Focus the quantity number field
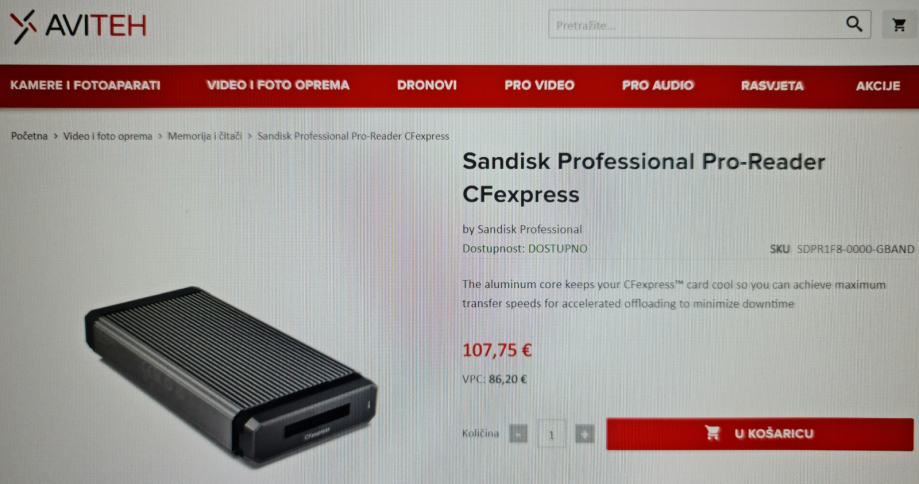The width and height of the screenshot is (919, 484). point(551,434)
